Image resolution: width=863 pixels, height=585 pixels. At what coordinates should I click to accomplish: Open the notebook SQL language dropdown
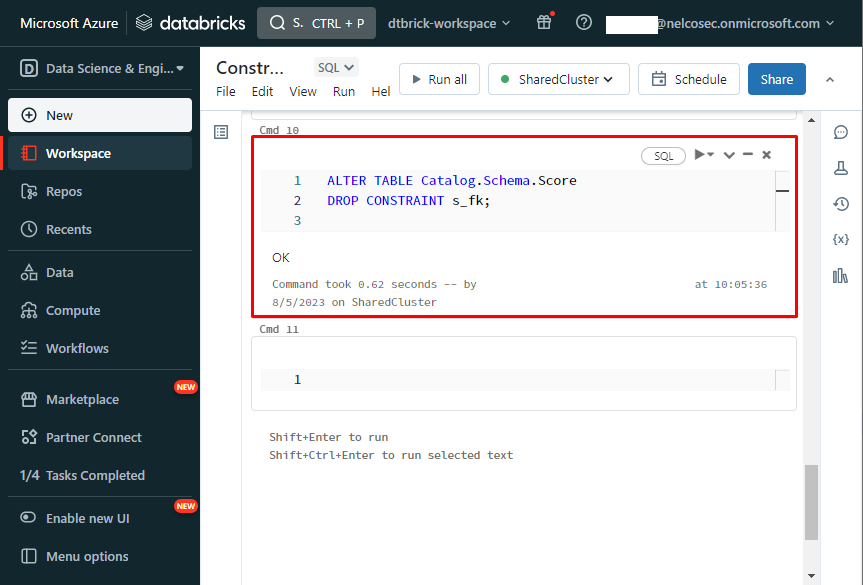[x=335, y=68]
